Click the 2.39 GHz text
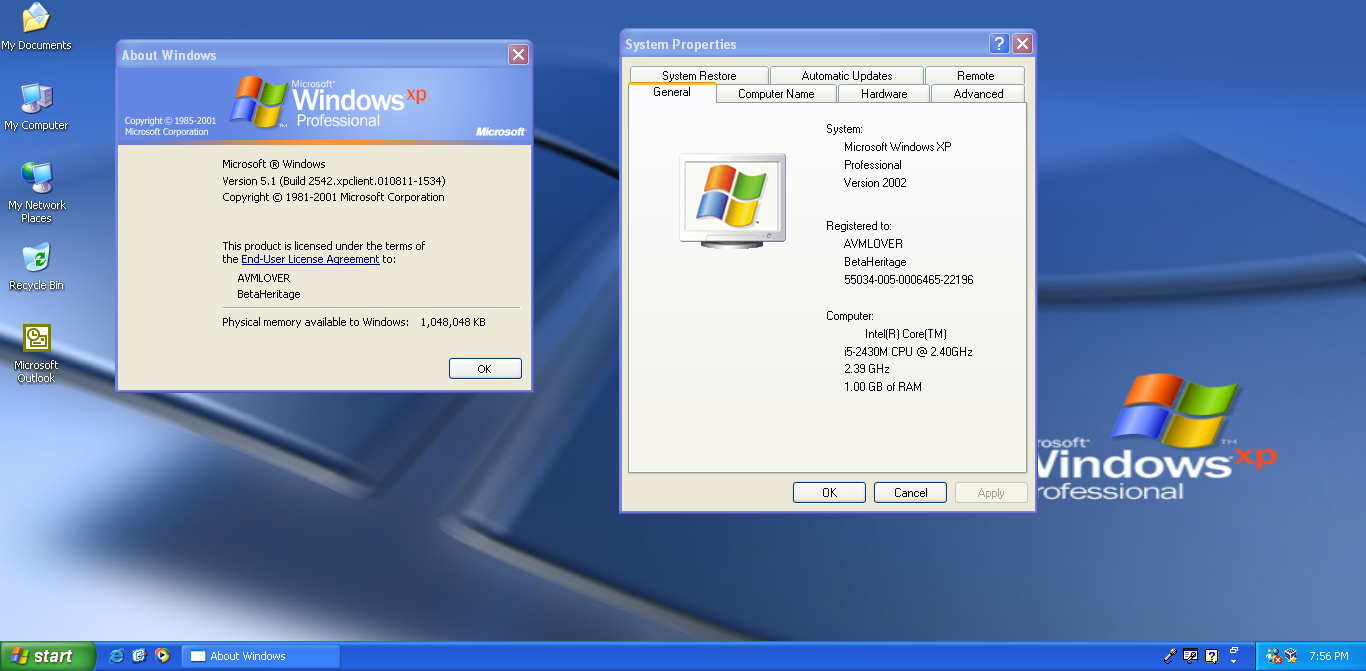The width and height of the screenshot is (1366, 671). [867, 369]
